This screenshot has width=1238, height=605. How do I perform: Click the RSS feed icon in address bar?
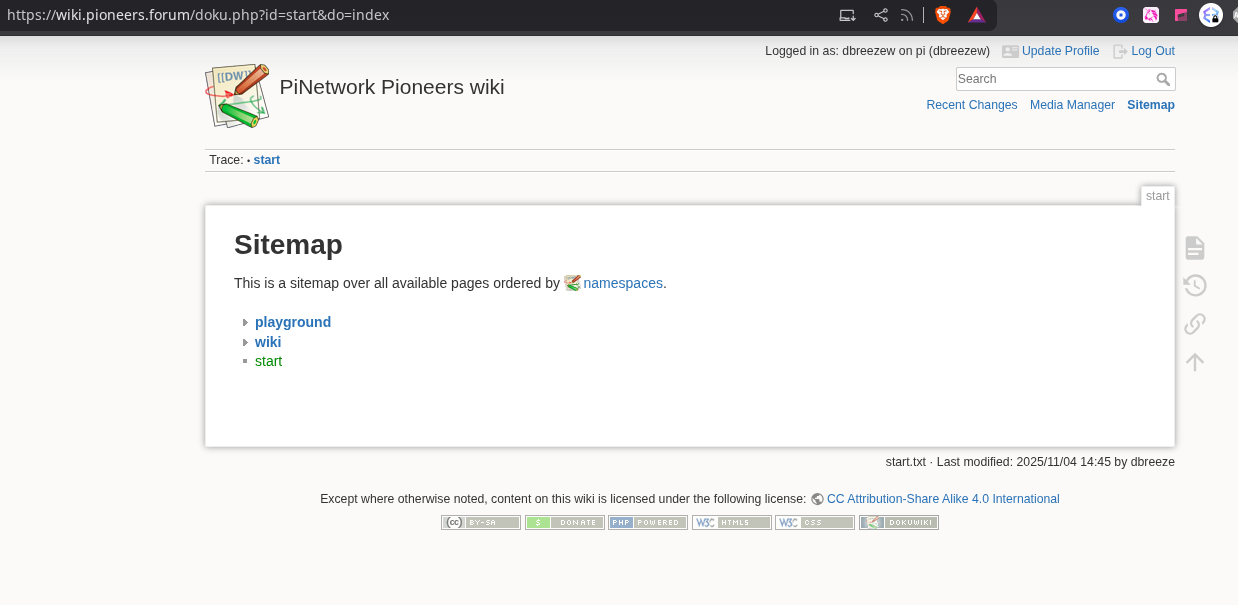click(907, 15)
